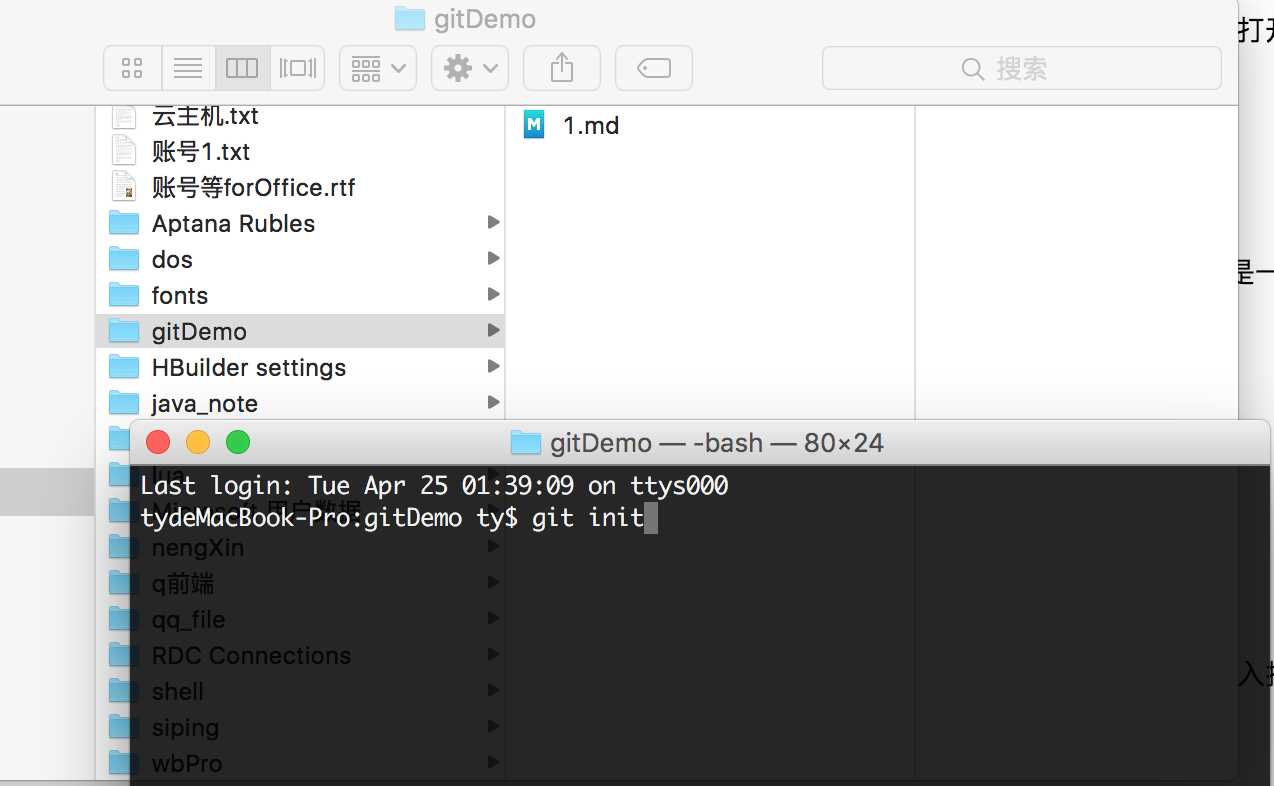The width and height of the screenshot is (1274, 786).
Task: Switch Finder to list view
Action: point(188,68)
